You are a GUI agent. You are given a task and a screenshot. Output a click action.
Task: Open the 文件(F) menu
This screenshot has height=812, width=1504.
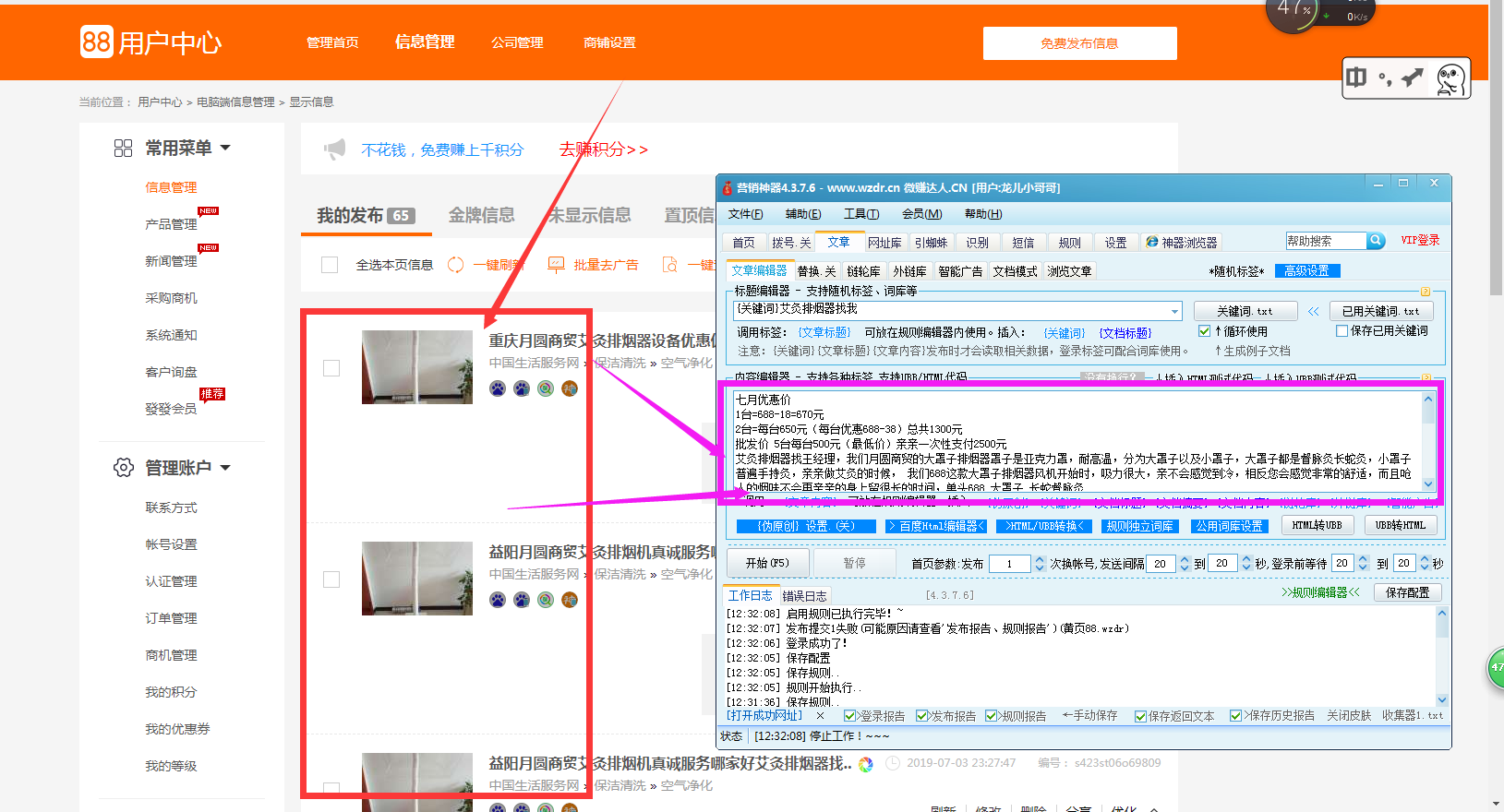[746, 214]
